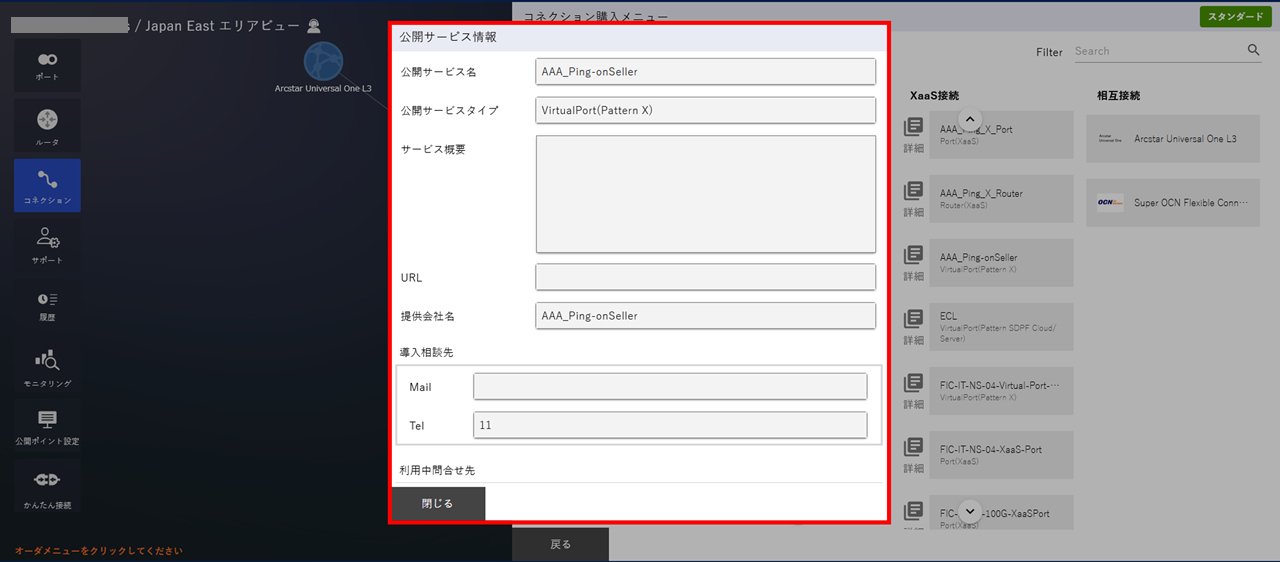Image resolution: width=1280 pixels, height=562 pixels.
Task: Click the Filter search input field
Action: tap(1158, 51)
